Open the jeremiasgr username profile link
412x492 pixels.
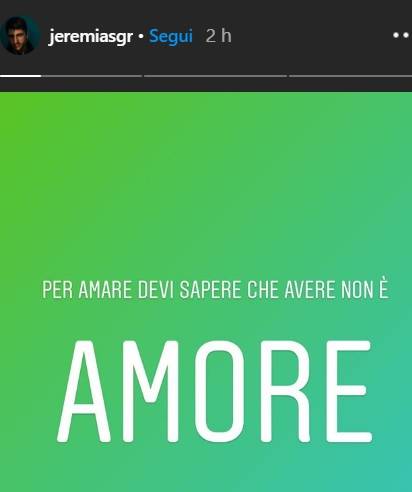91,36
